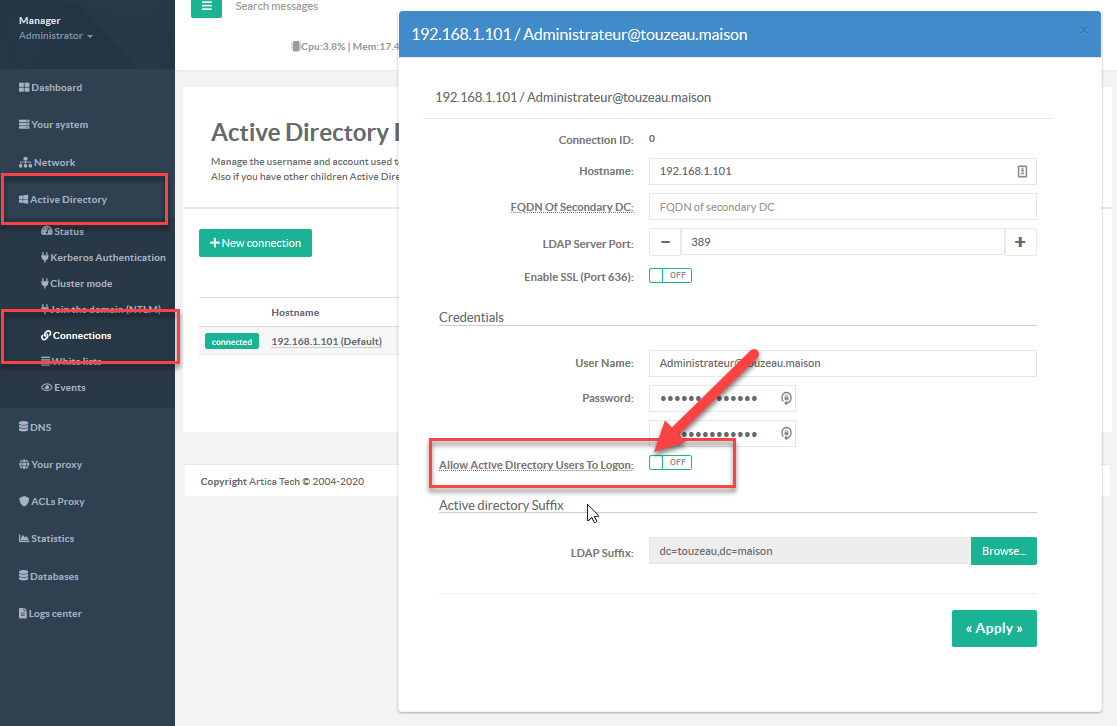Open the Administrator account dropdown

56,36
